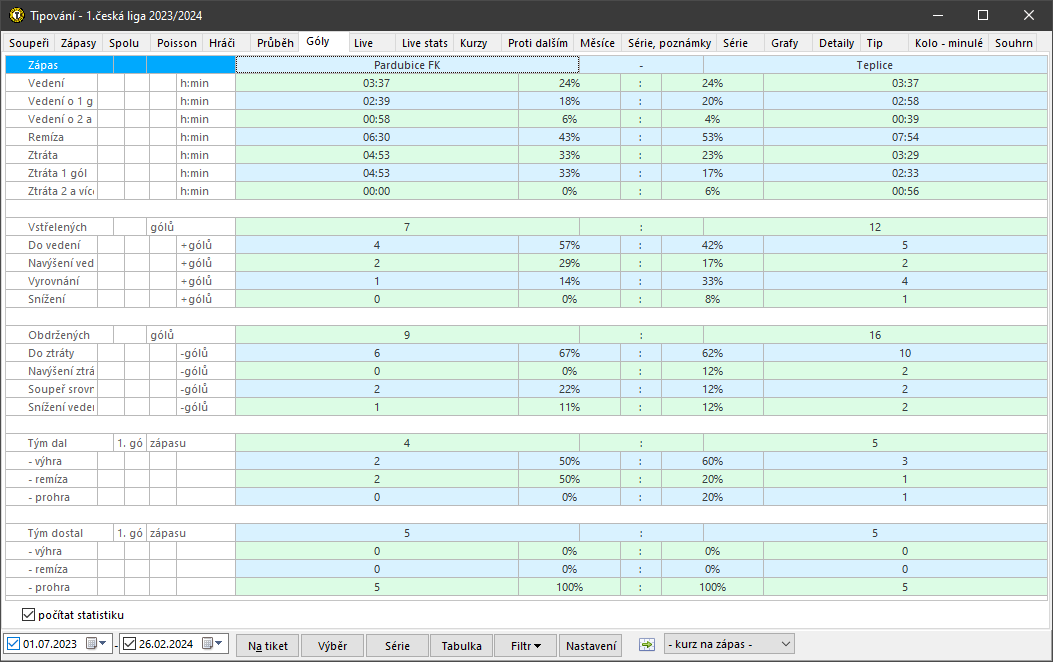The height and width of the screenshot is (662, 1053).
Task: Switch to the Souhrn tab
Action: 1013,43
